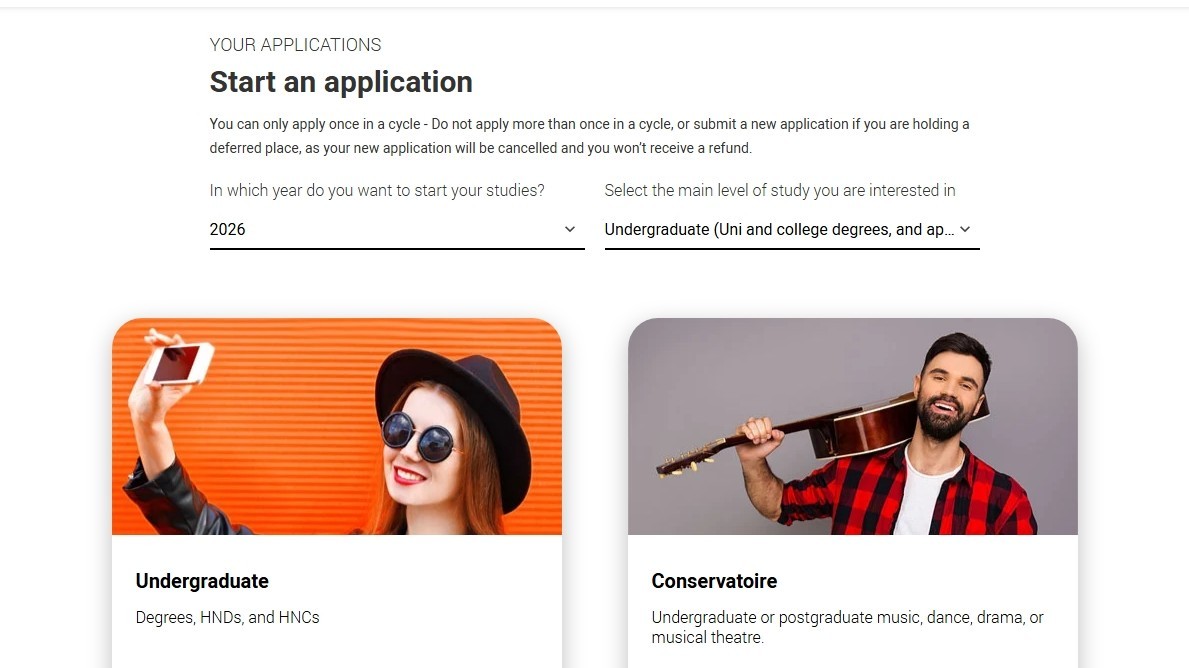Click the 'Degrees, HNDs, and HNCs' description
The width and height of the screenshot is (1189, 668).
(227, 617)
